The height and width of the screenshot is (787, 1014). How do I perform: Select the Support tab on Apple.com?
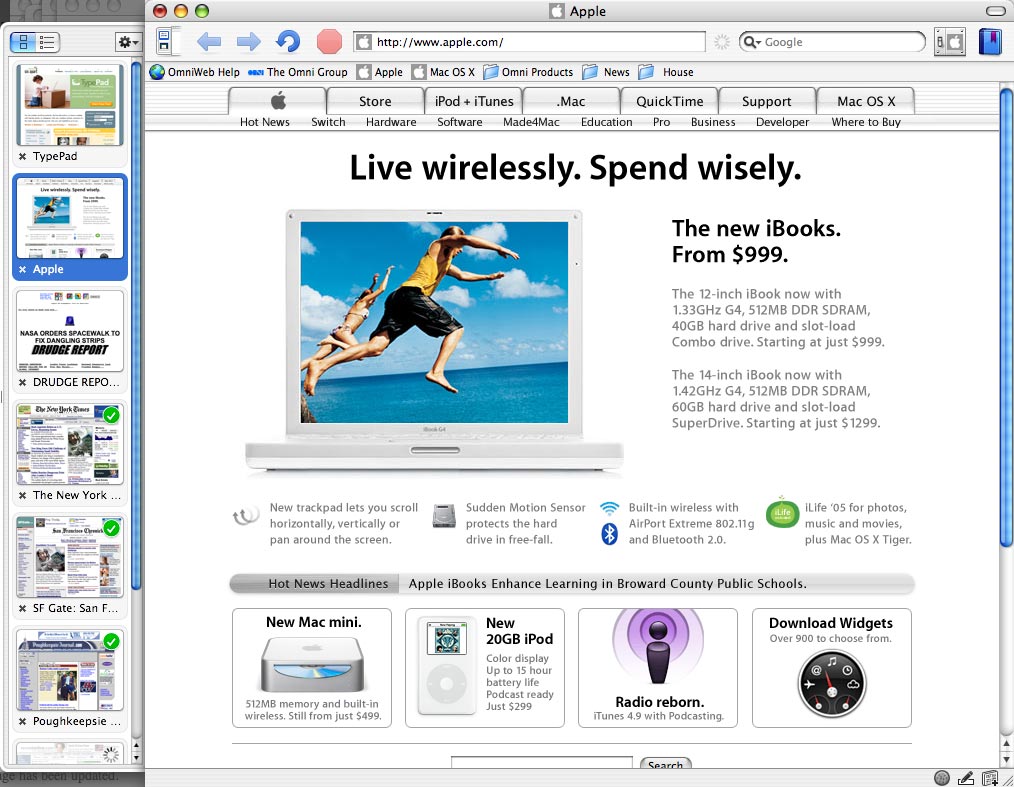[766, 100]
